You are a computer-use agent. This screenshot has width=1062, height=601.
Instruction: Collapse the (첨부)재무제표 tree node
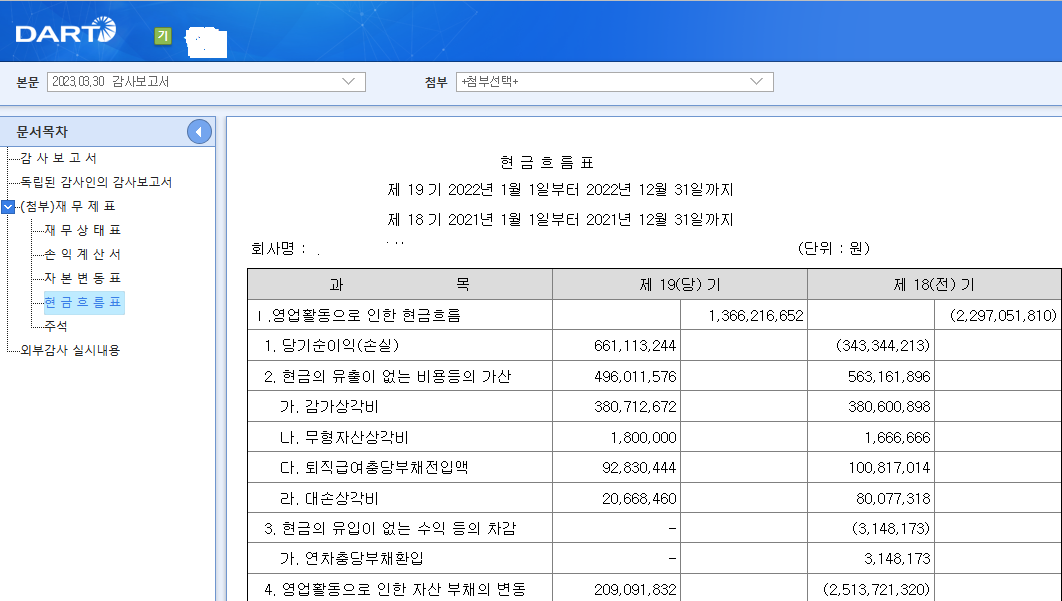(x=9, y=208)
